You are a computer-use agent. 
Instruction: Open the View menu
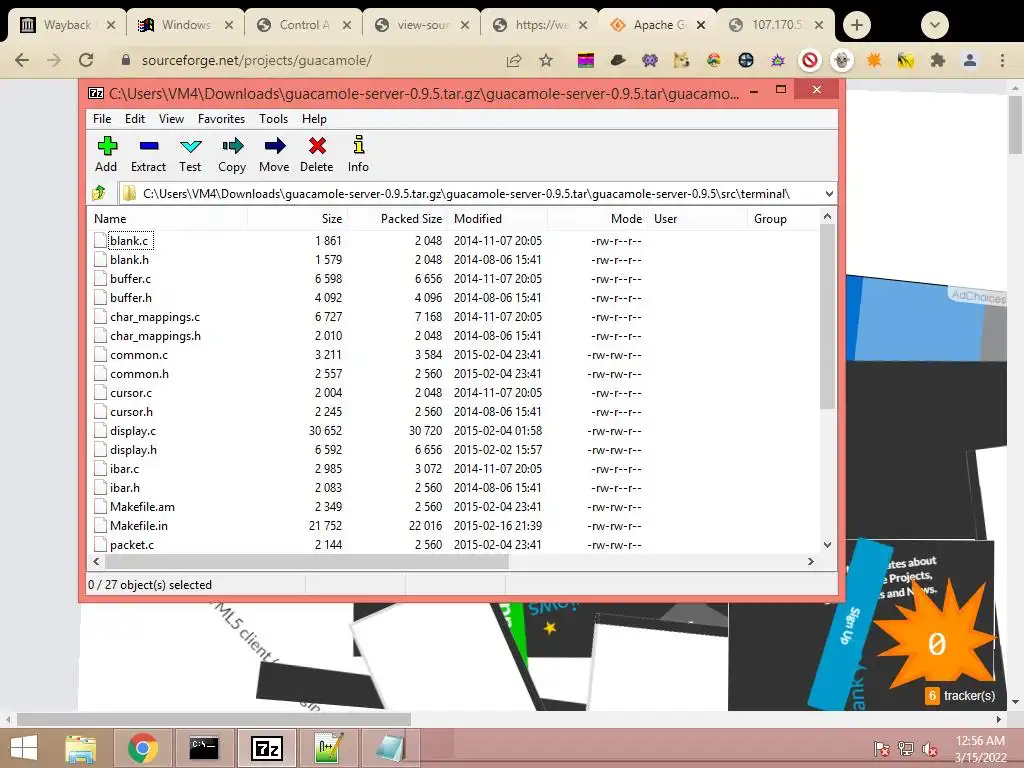[171, 119]
